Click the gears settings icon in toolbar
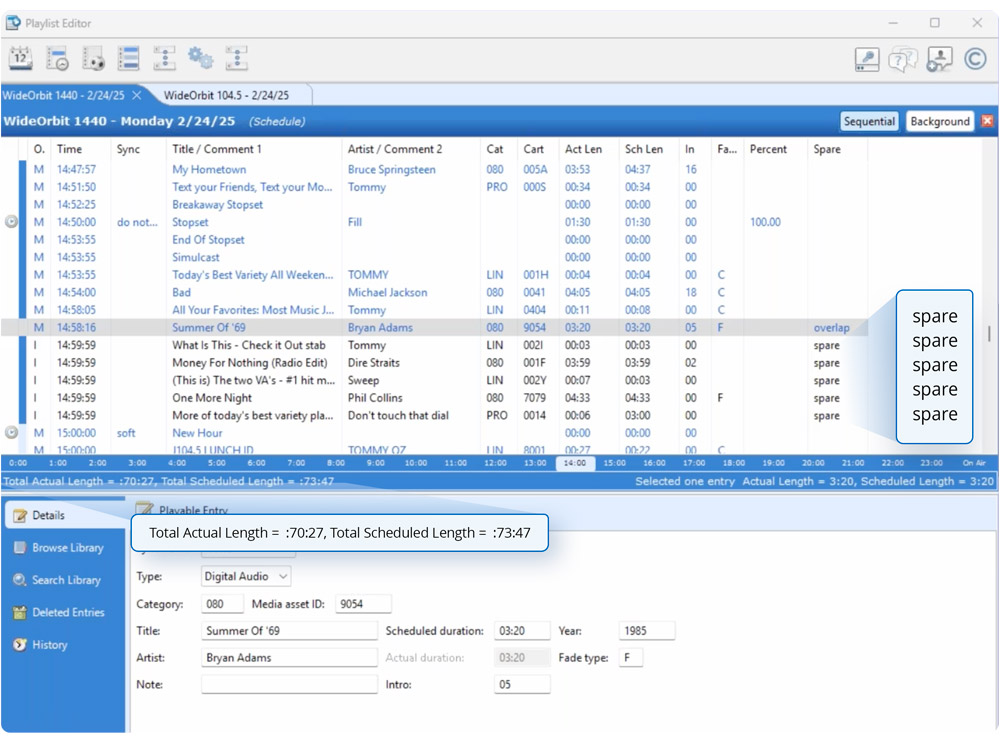 click(x=201, y=59)
